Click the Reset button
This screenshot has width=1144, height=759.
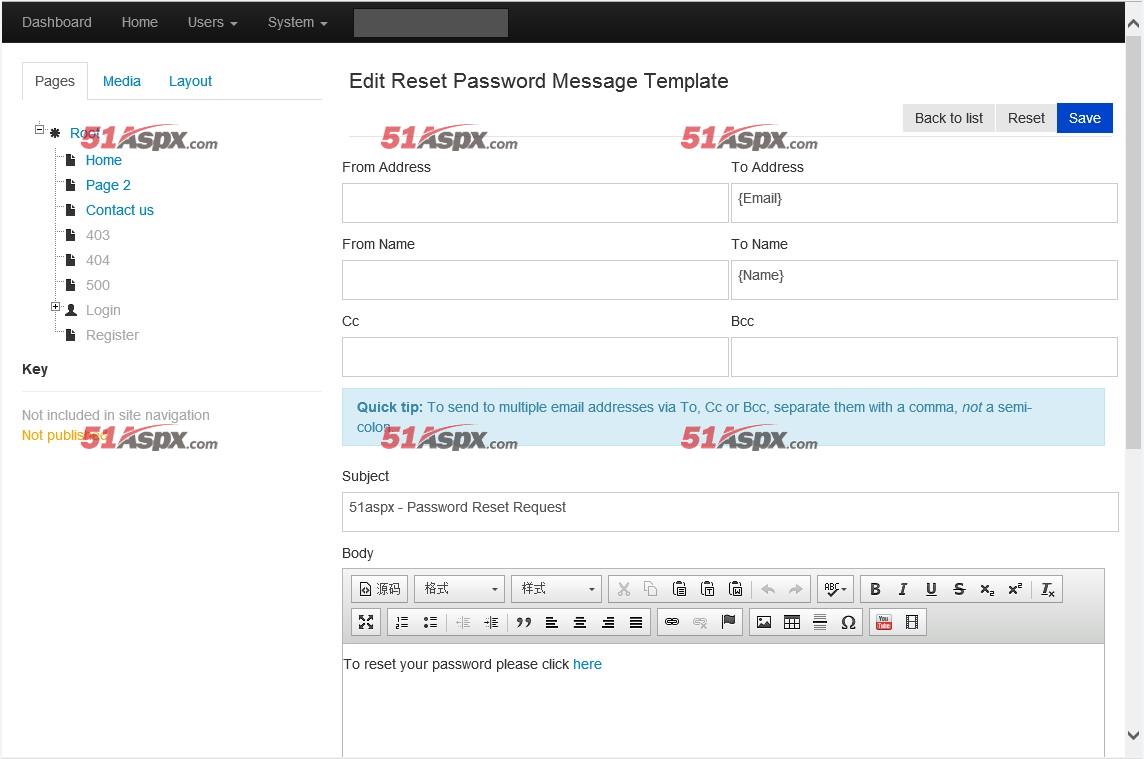[x=1026, y=118]
